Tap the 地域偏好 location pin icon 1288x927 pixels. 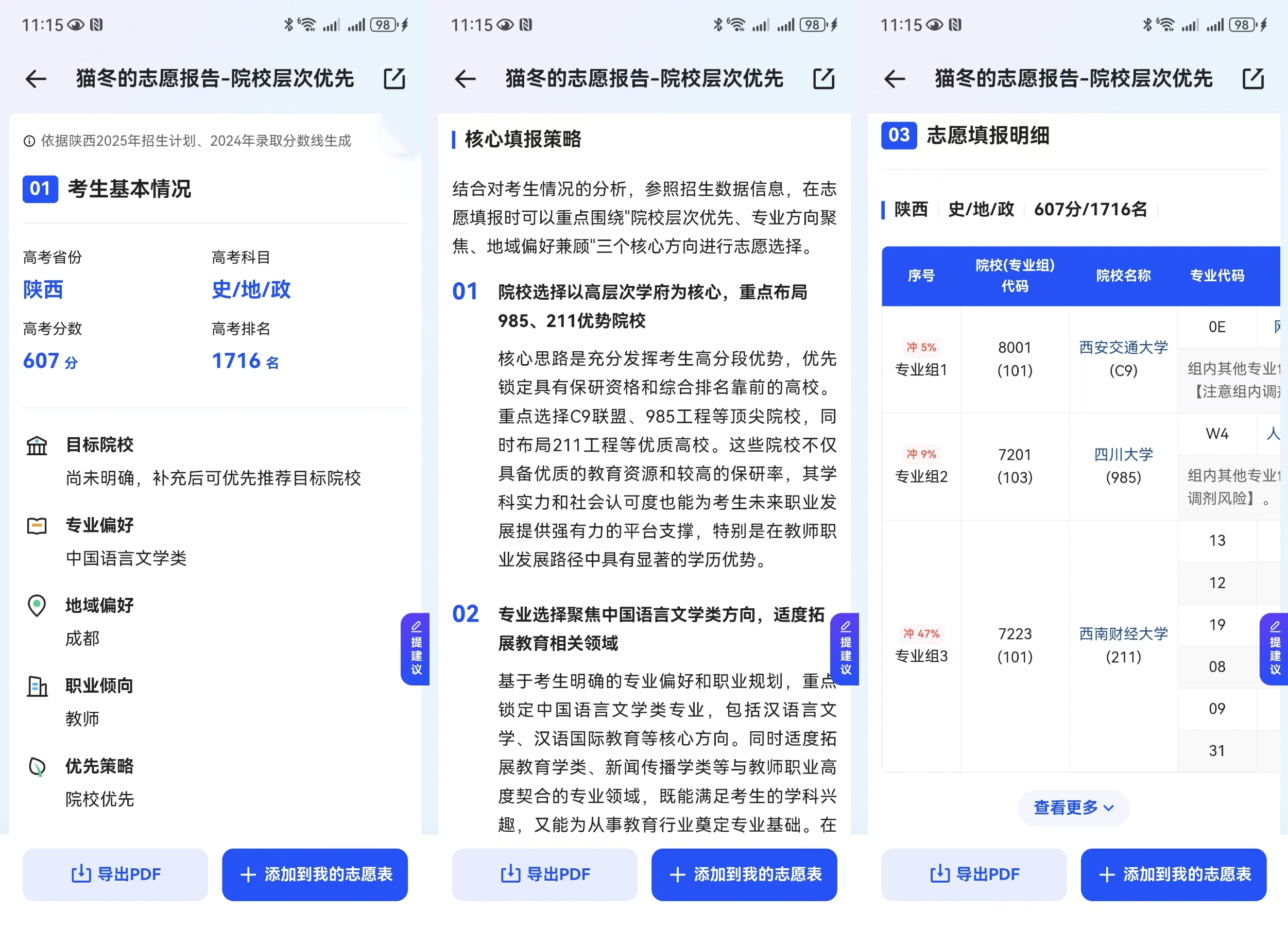point(37,606)
